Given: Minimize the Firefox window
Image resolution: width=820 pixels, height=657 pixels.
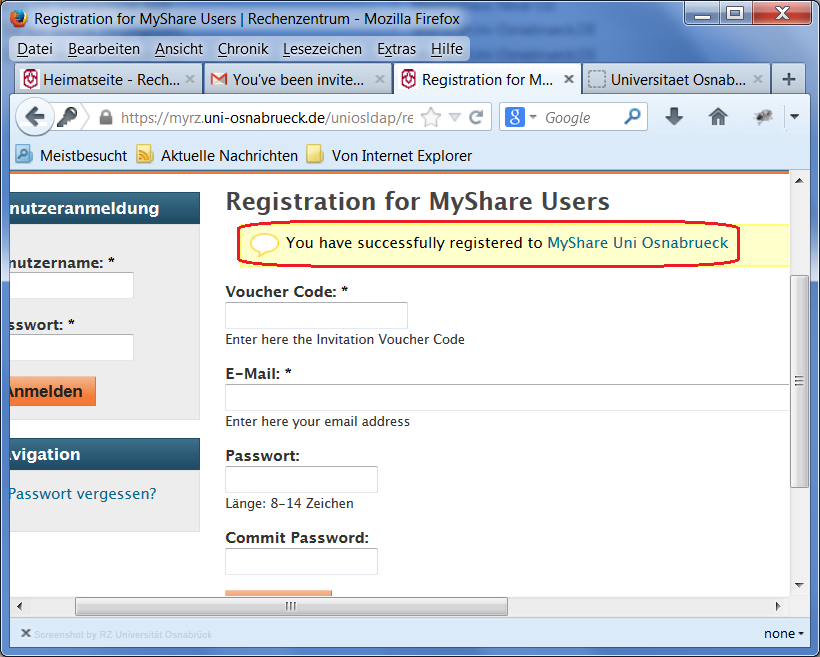Looking at the screenshot, I should click(702, 14).
